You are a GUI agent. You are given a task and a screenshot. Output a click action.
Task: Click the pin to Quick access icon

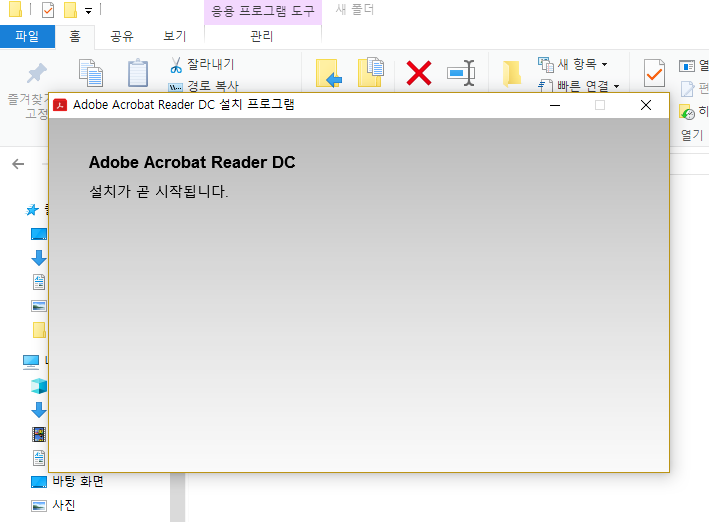pos(37,73)
